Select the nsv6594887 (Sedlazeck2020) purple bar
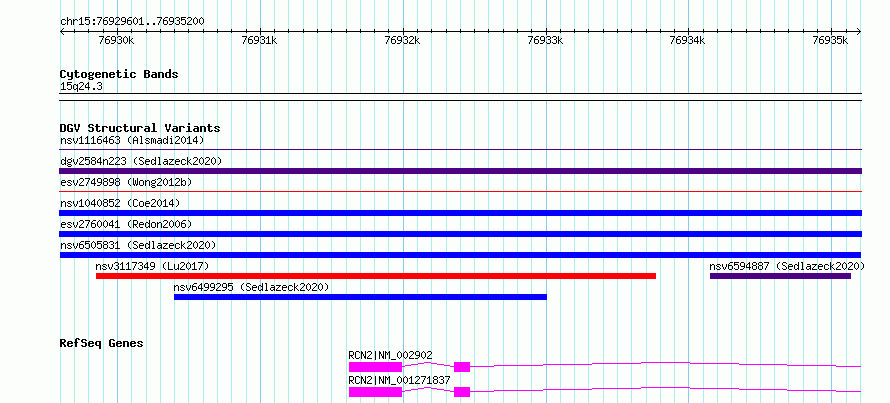890x403 pixels. 780,276
